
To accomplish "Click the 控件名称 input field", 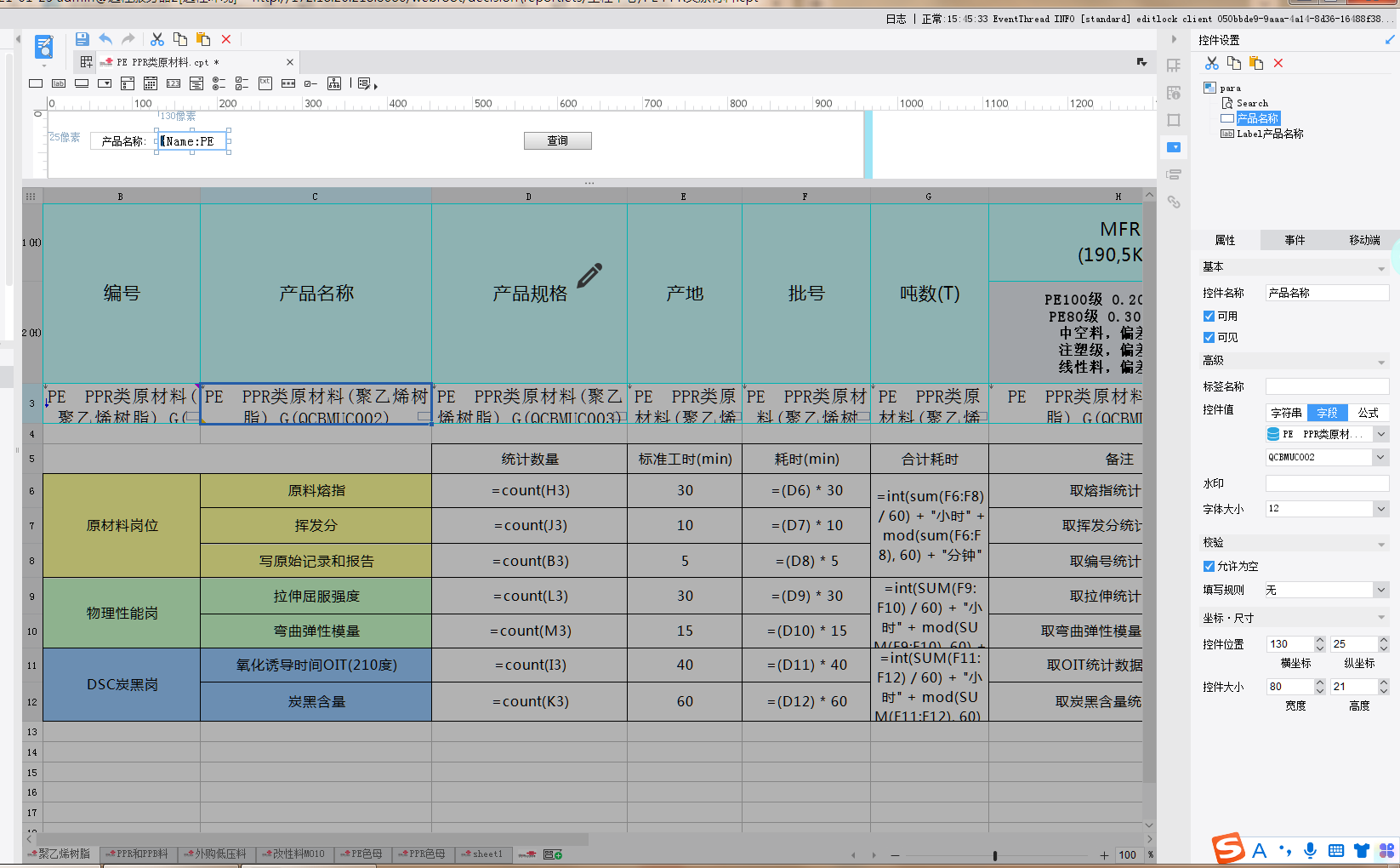I will (x=1327, y=293).
